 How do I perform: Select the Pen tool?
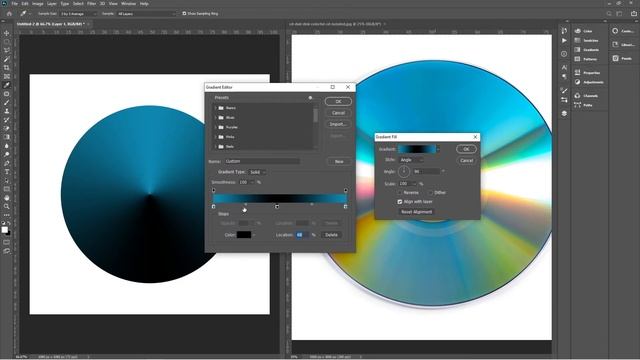click(x=7, y=163)
